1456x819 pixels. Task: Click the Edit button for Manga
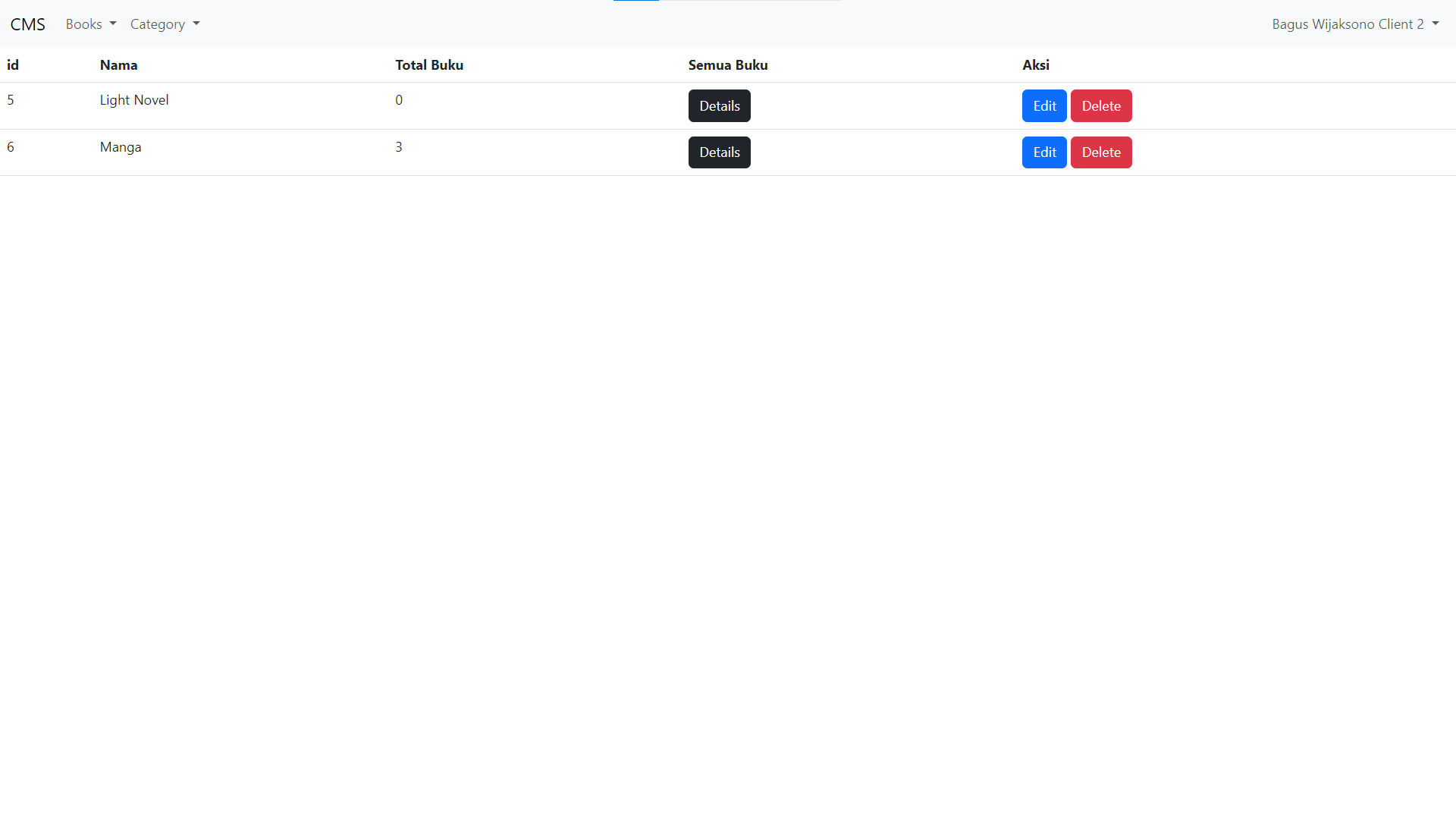point(1043,152)
